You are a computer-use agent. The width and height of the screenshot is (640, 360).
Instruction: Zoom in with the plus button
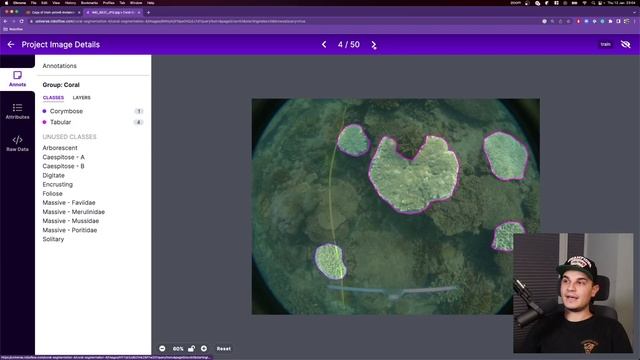(204, 349)
